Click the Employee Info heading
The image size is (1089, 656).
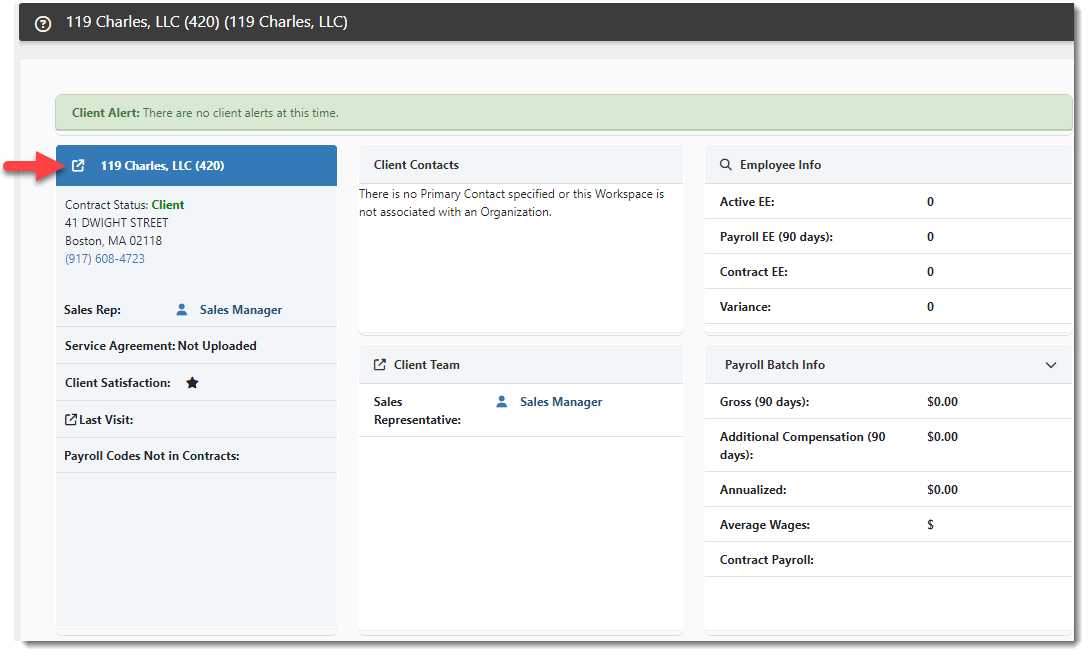(780, 165)
